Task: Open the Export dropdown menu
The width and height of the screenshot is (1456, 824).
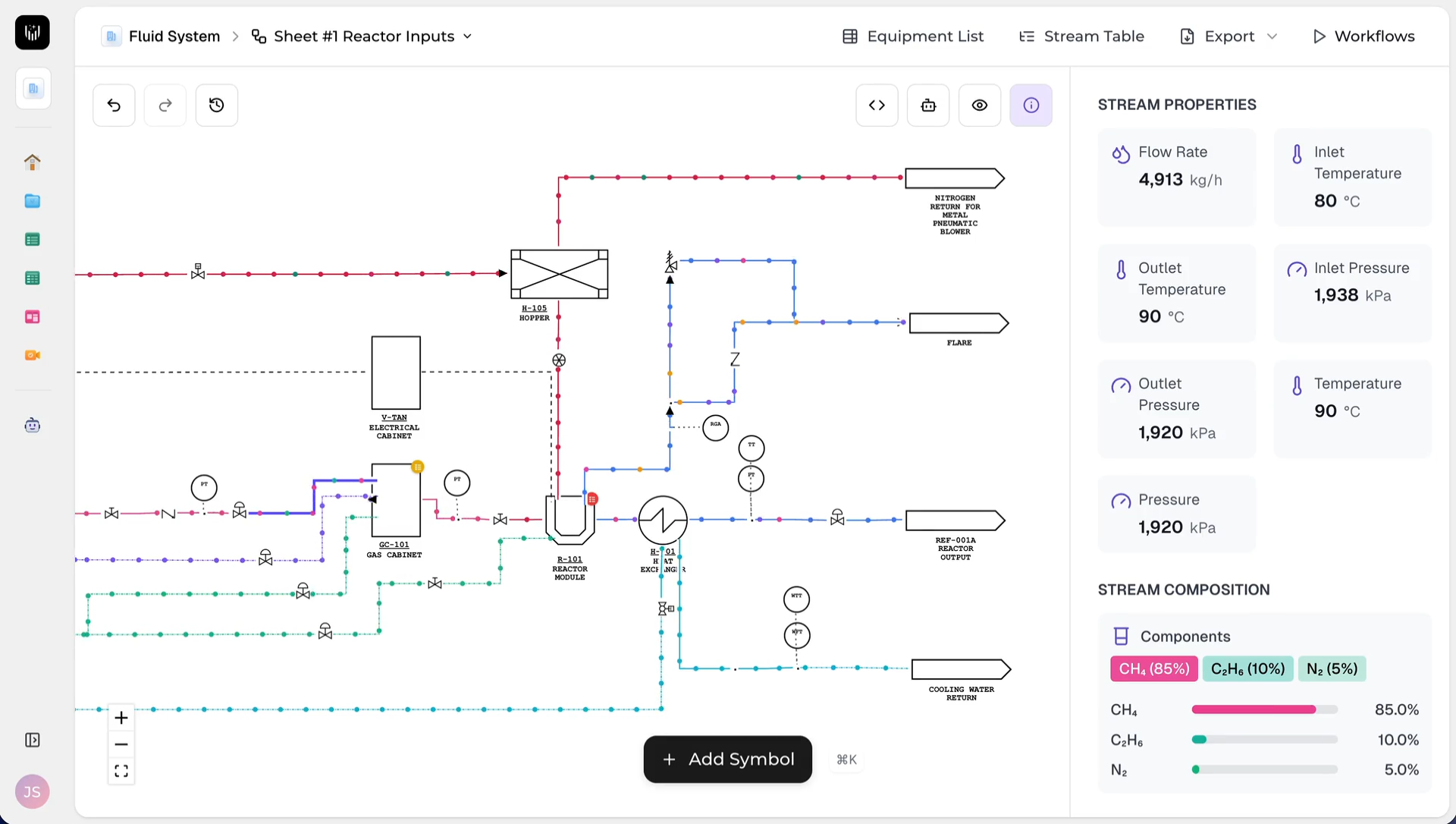Action: point(1229,36)
